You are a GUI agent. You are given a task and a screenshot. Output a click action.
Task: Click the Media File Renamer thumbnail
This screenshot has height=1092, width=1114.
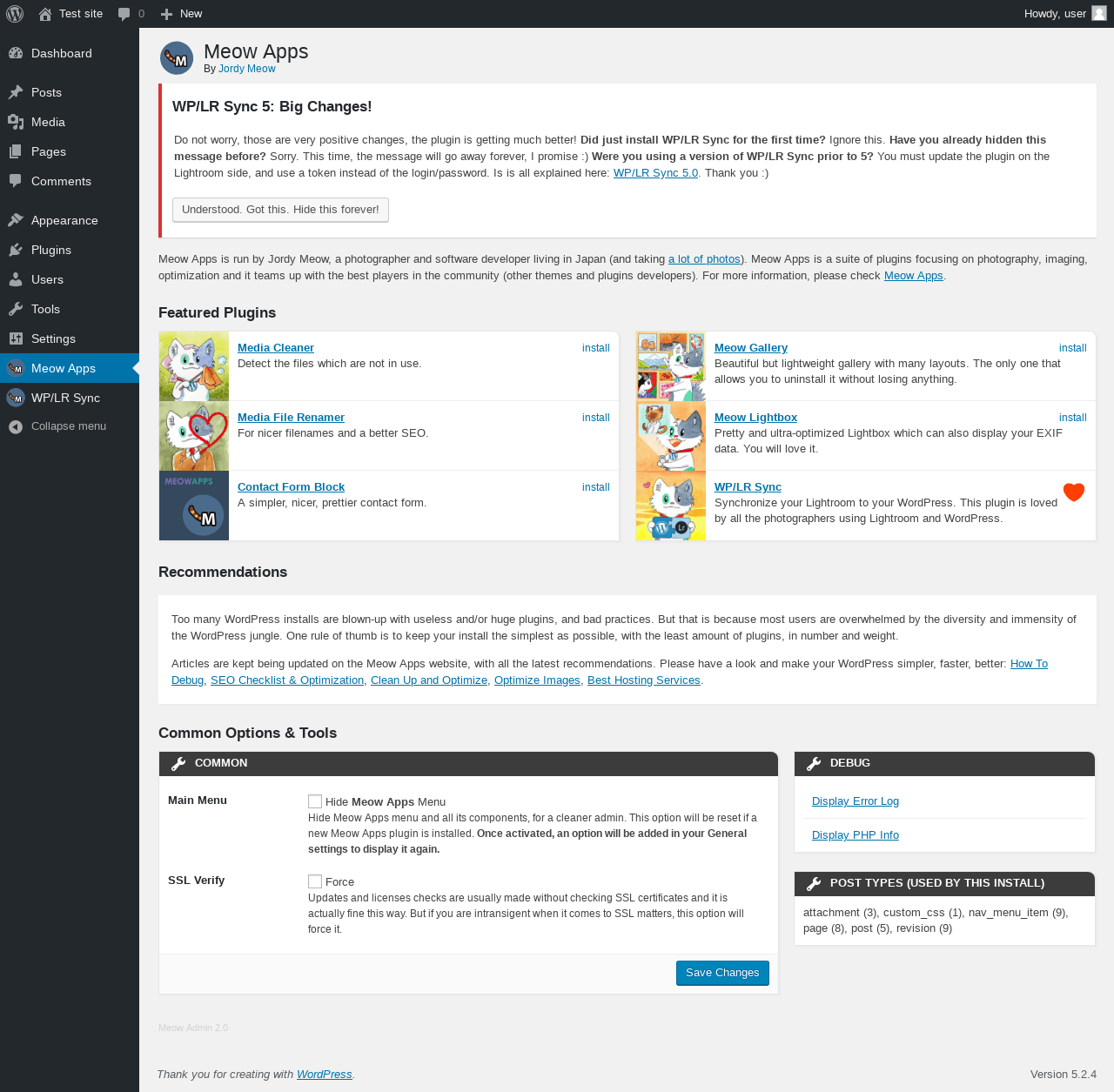coord(194,436)
